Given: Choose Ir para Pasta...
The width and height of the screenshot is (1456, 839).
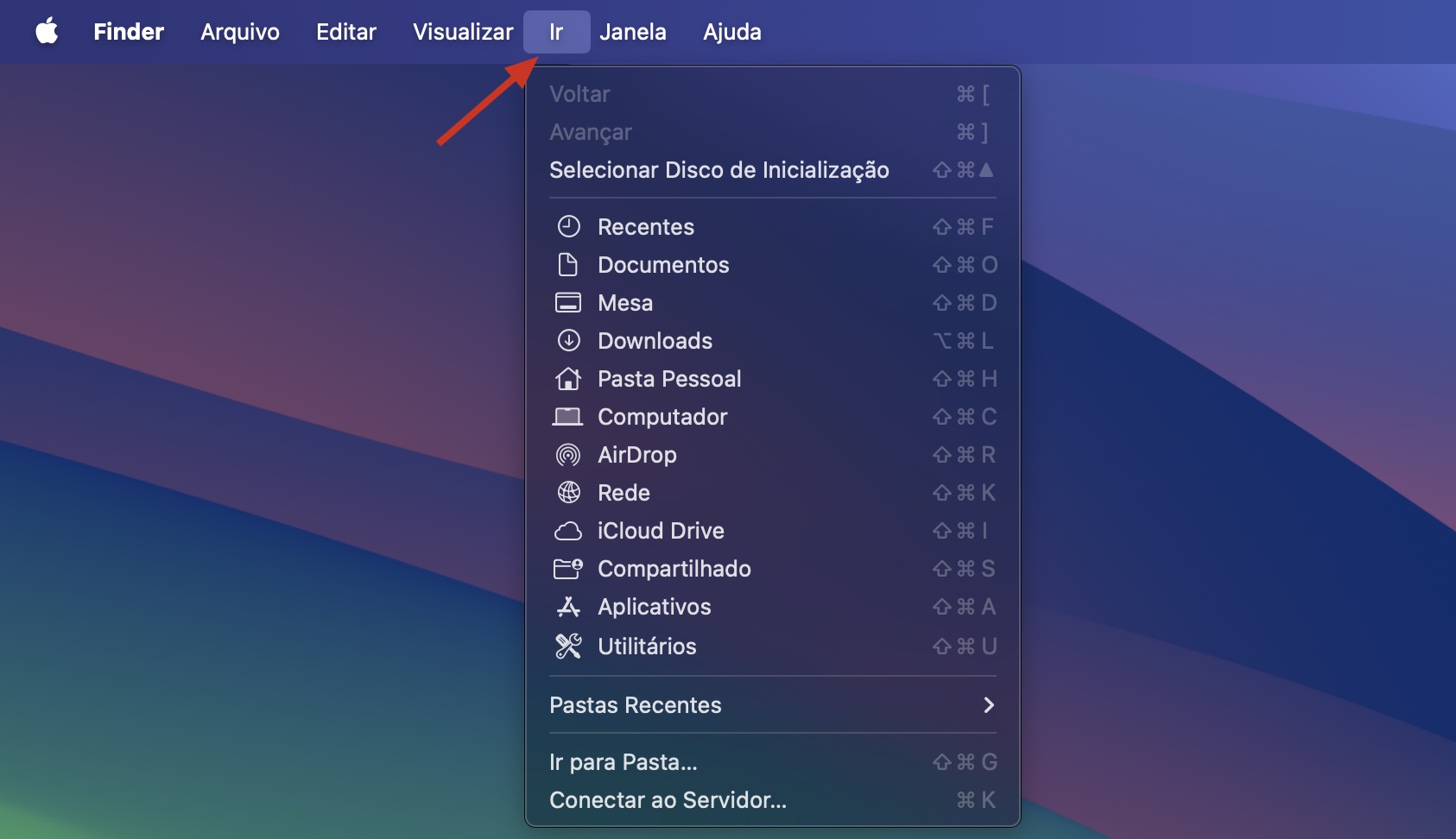Looking at the screenshot, I should click(x=624, y=761).
